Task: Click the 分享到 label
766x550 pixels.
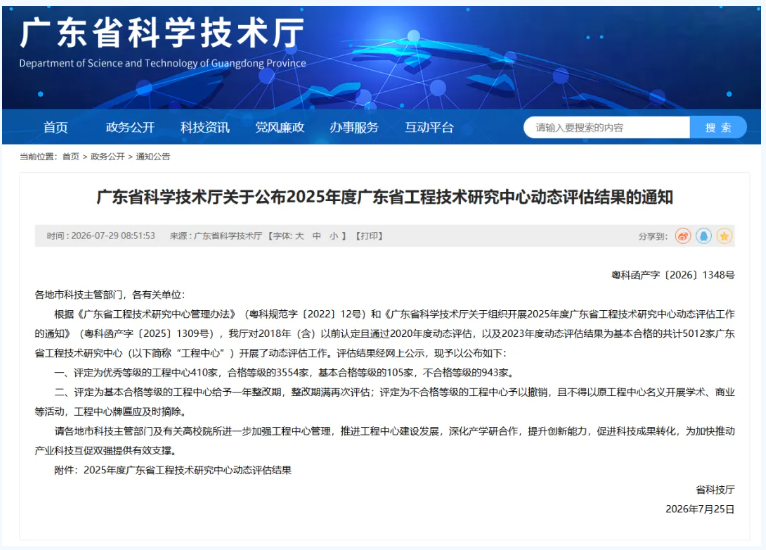Action: (x=653, y=236)
